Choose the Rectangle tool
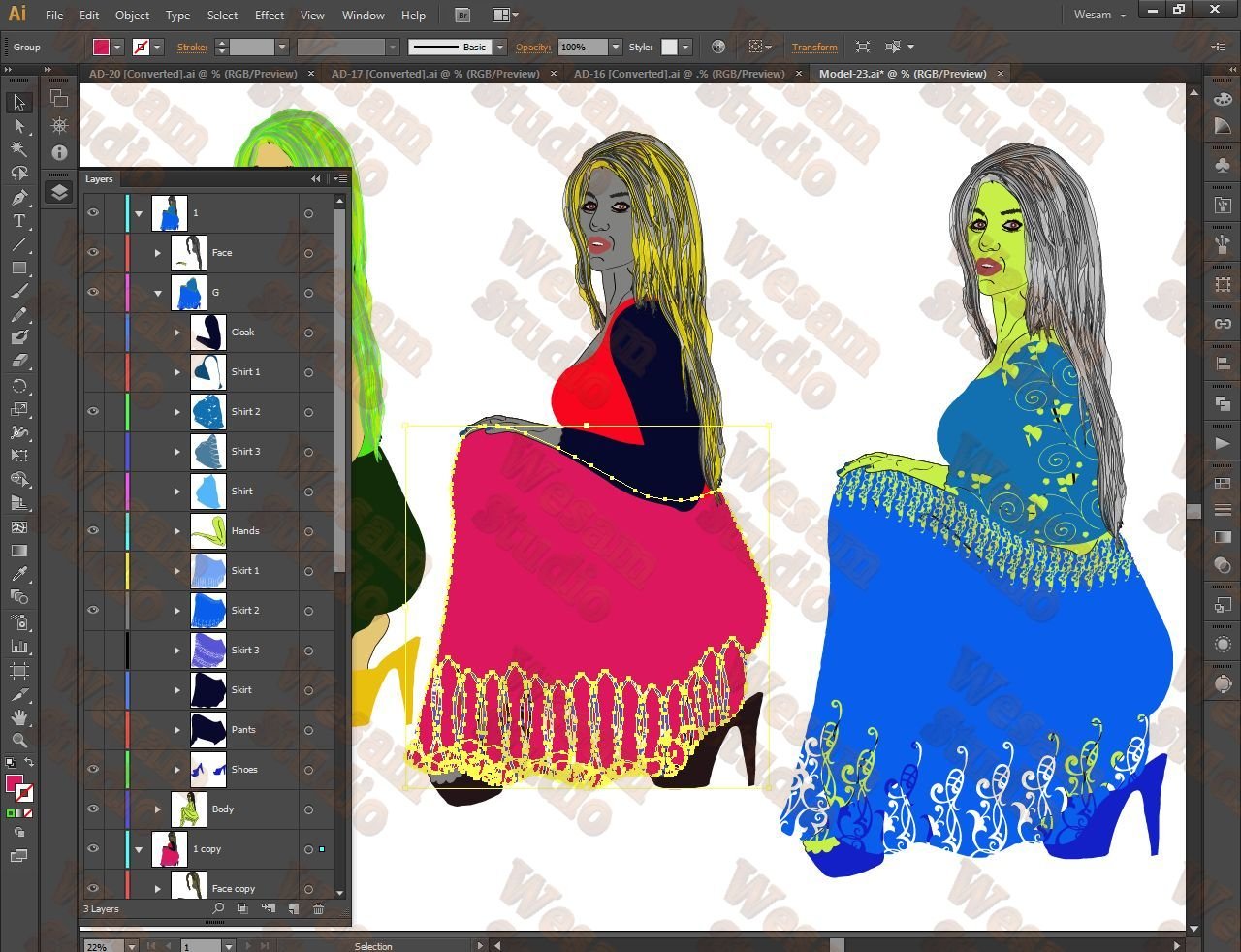This screenshot has width=1241, height=952. click(x=19, y=268)
